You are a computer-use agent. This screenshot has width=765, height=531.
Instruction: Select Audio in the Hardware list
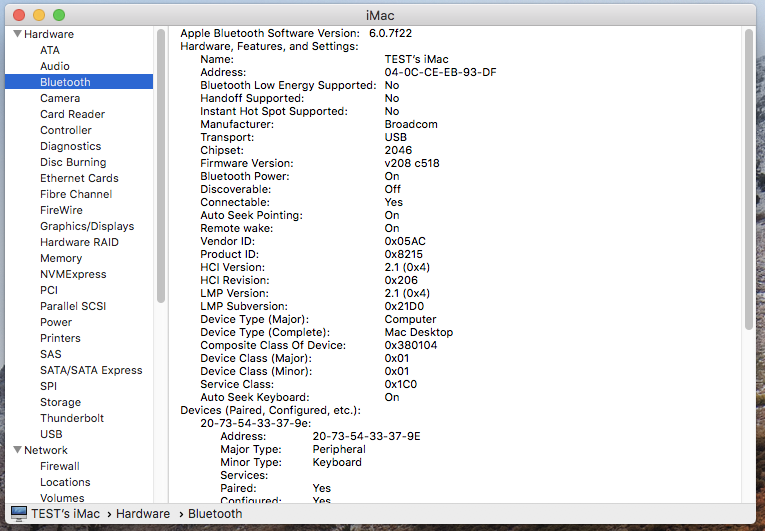(x=55, y=66)
